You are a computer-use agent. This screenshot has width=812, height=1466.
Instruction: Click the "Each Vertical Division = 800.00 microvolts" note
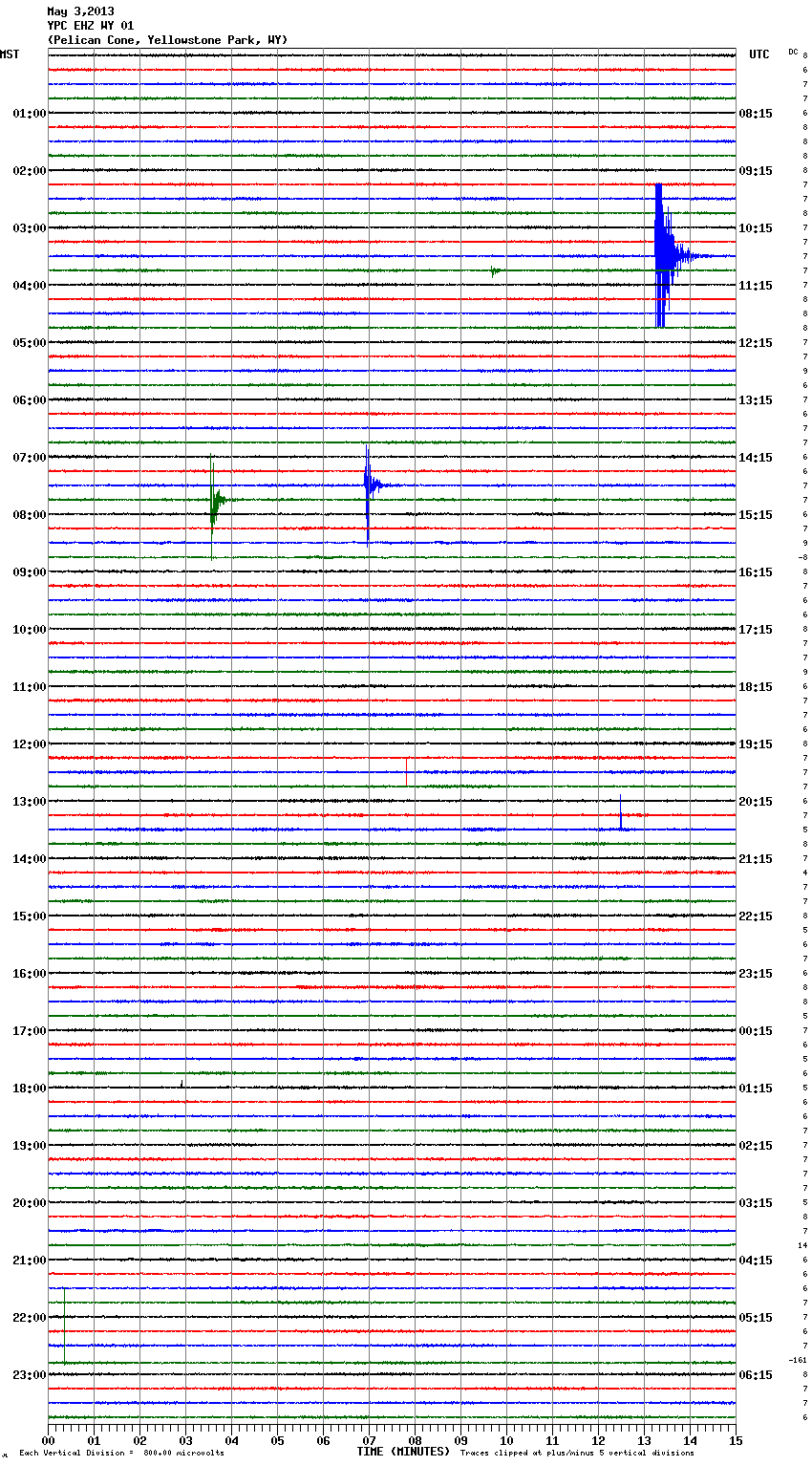coord(121,1453)
